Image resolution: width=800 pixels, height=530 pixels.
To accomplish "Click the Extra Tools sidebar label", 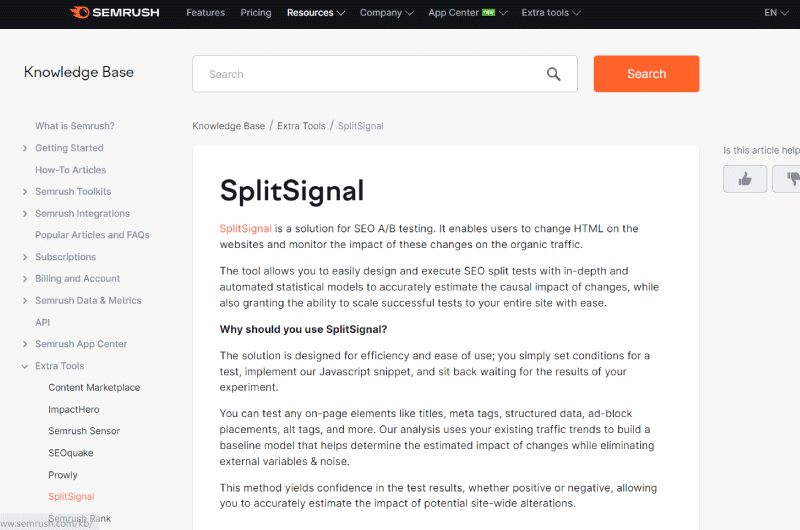I will pyautogui.click(x=59, y=366).
